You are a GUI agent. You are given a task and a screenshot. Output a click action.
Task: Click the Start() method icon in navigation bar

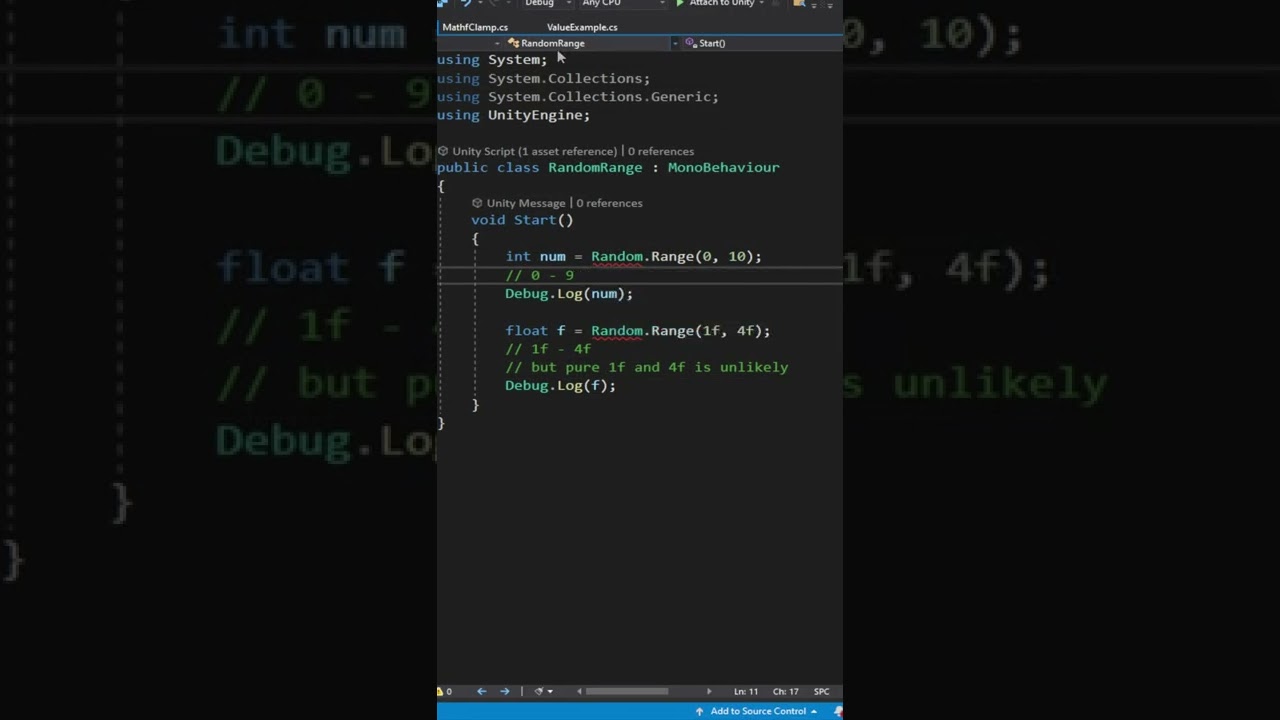coord(690,43)
